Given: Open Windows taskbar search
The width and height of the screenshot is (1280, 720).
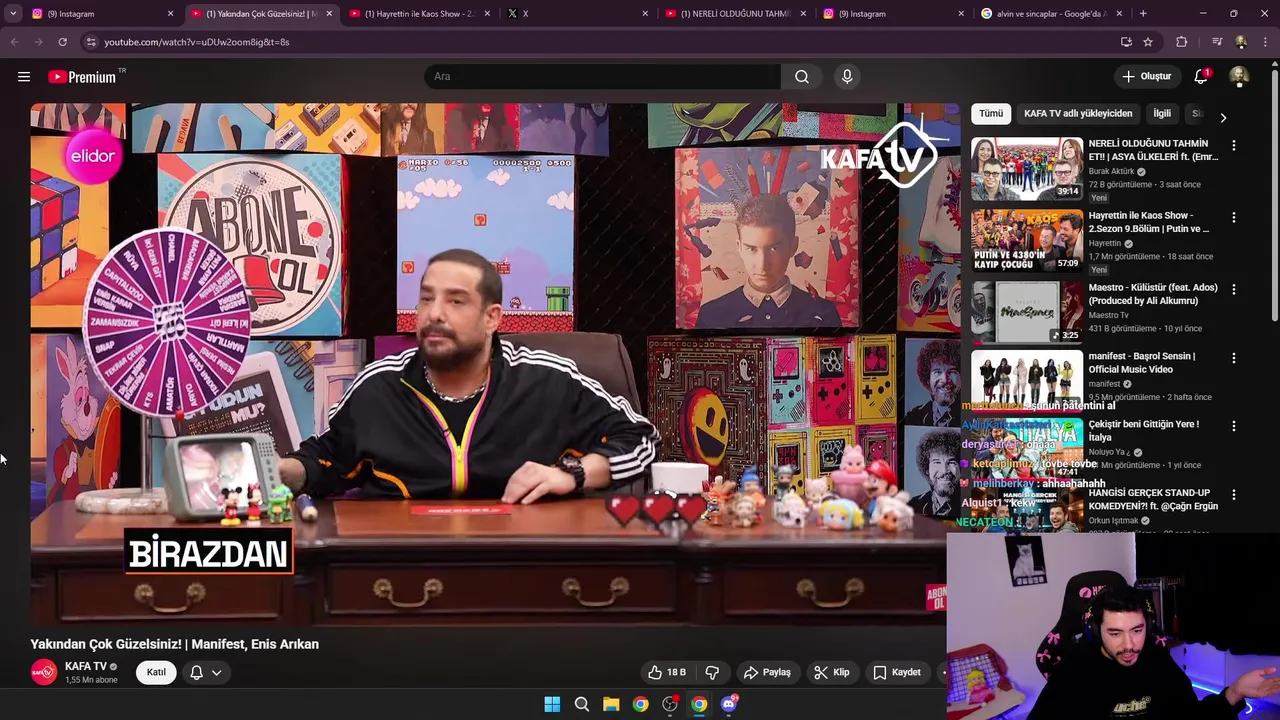Looking at the screenshot, I should coord(581,704).
